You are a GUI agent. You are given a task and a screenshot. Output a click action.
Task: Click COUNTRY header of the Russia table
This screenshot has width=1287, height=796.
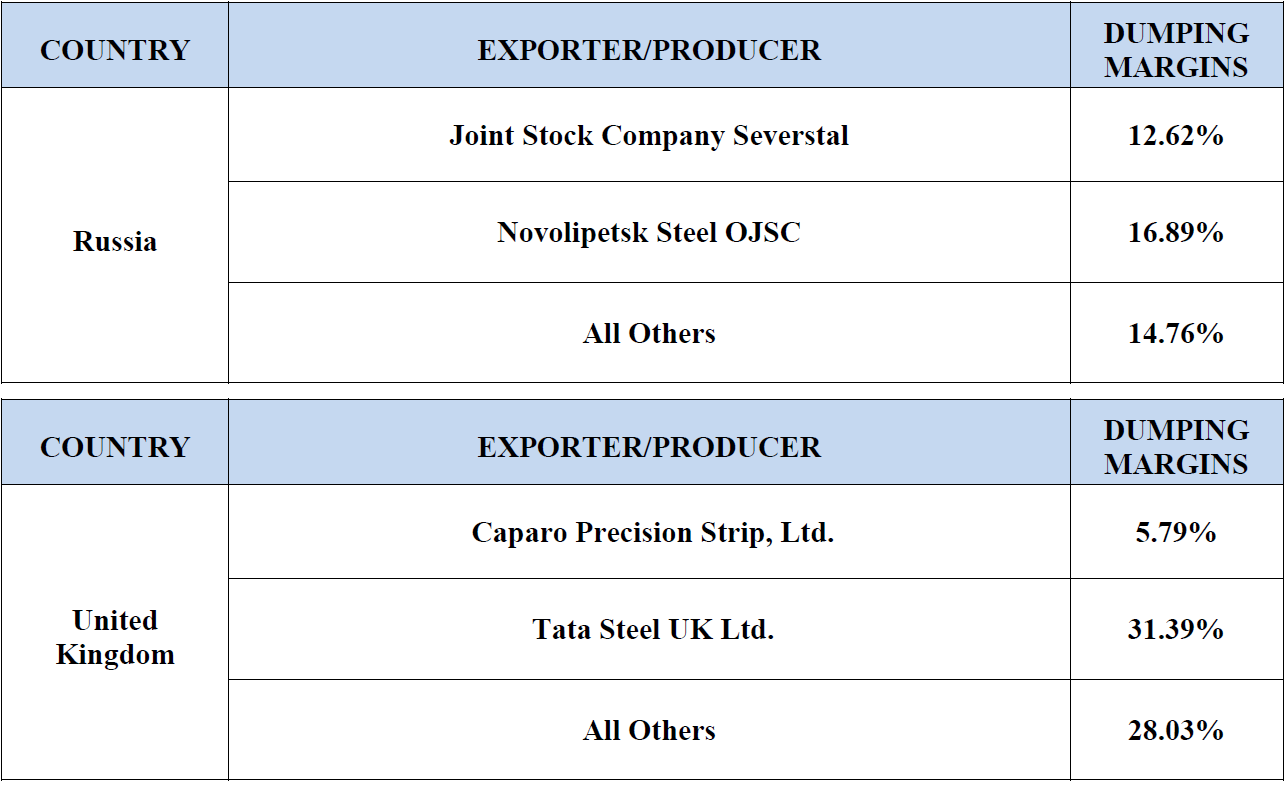115,50
